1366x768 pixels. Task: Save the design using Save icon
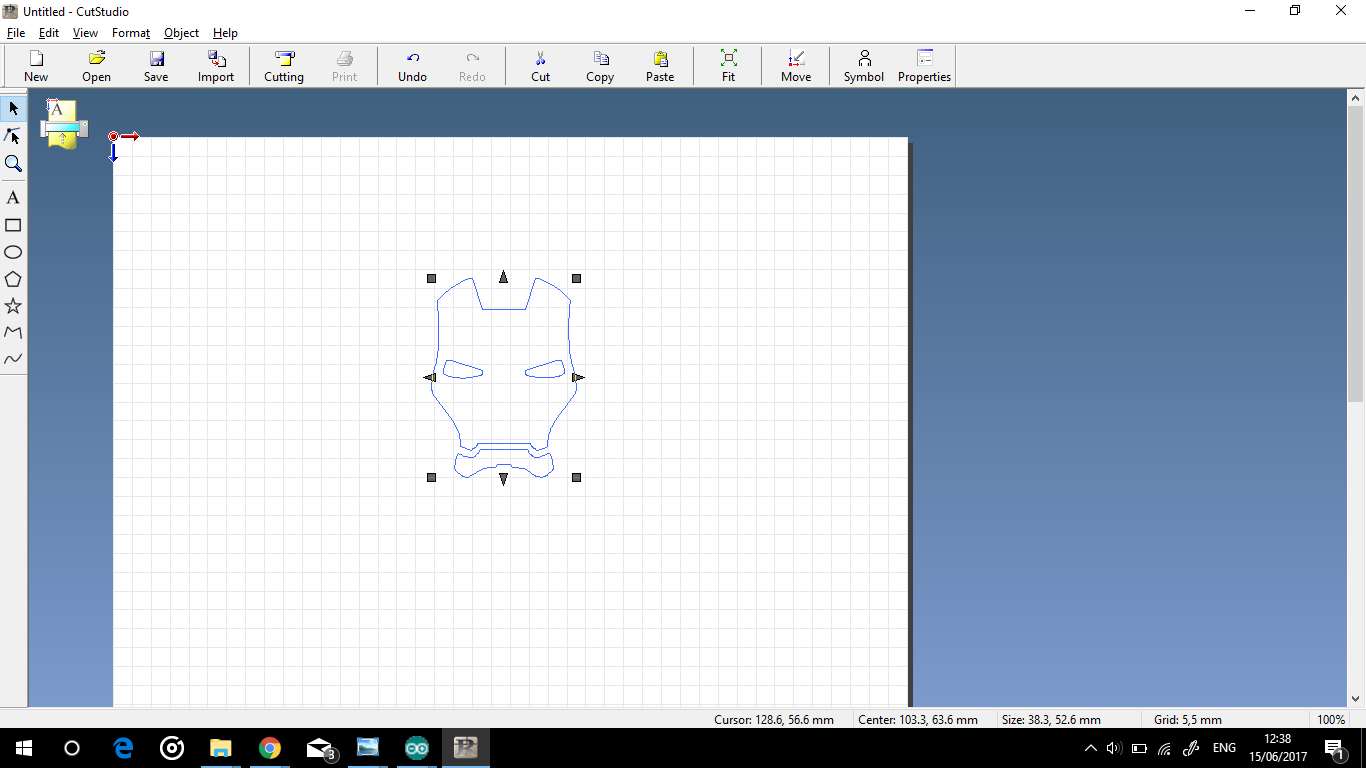pyautogui.click(x=156, y=66)
